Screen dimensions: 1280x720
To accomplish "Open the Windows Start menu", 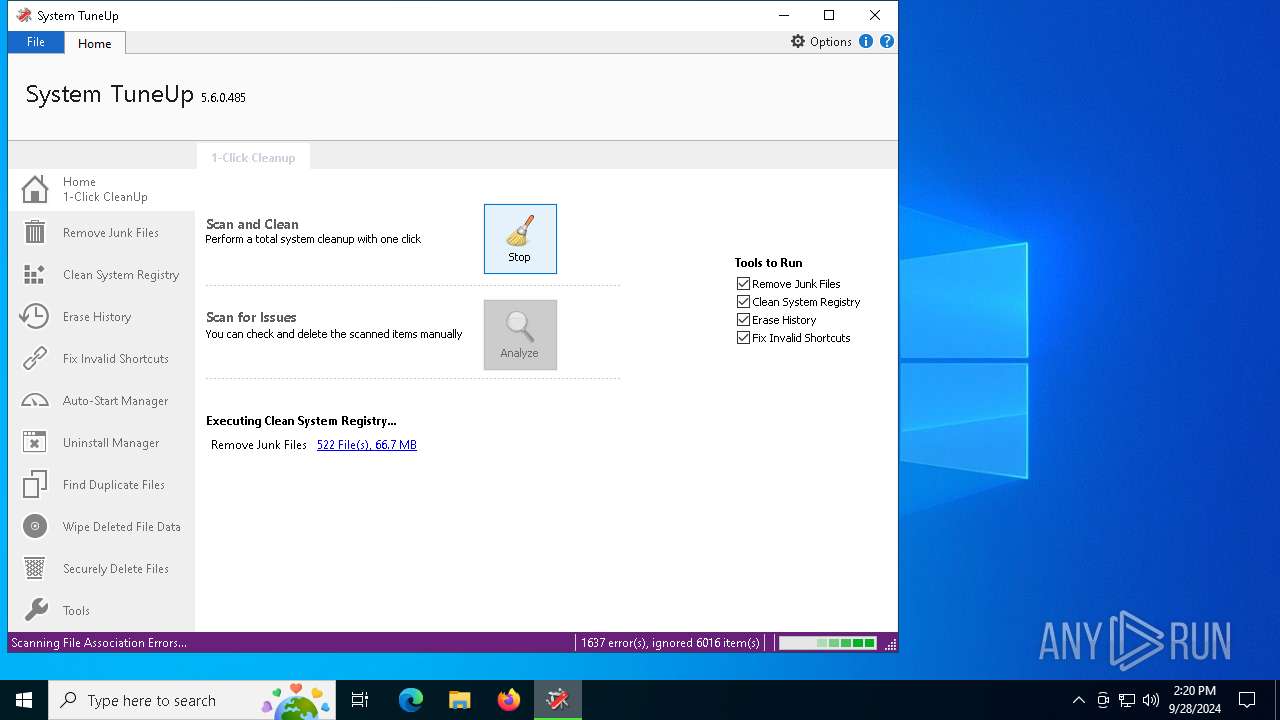I will (x=24, y=700).
